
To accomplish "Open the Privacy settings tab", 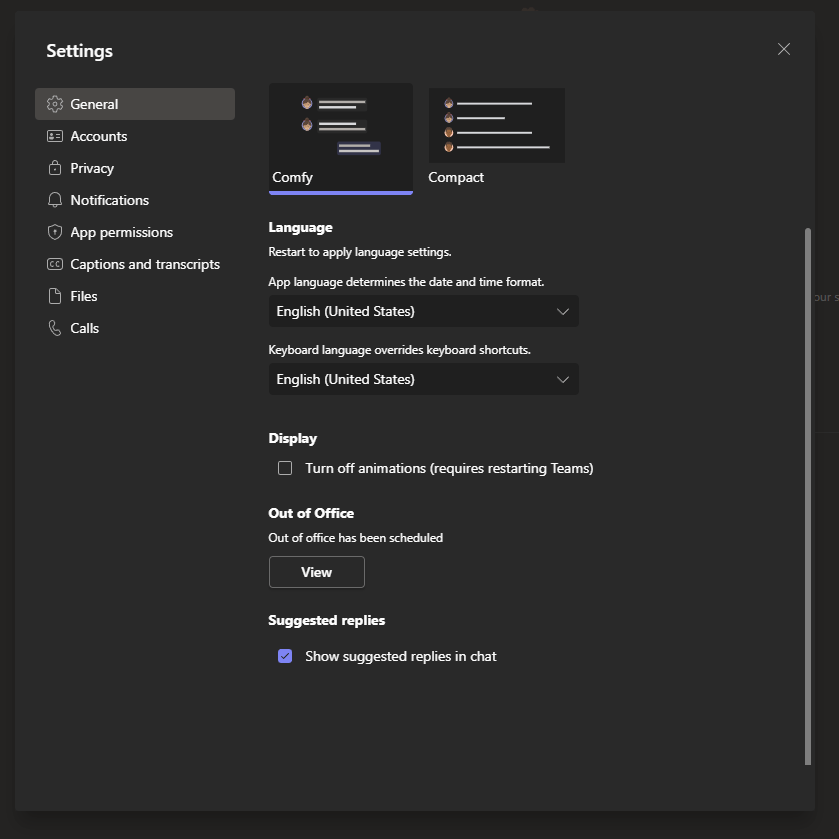I will click(x=92, y=168).
